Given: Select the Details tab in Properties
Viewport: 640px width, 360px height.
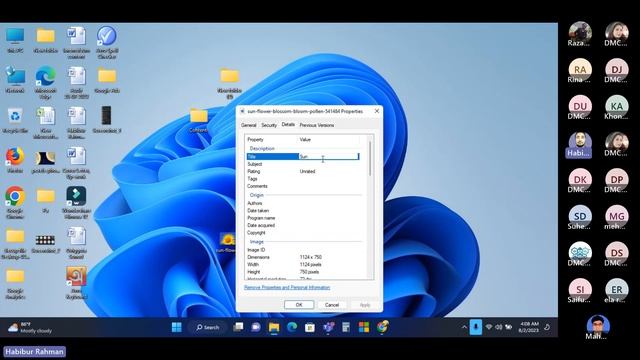Looking at the screenshot, I should [288, 124].
